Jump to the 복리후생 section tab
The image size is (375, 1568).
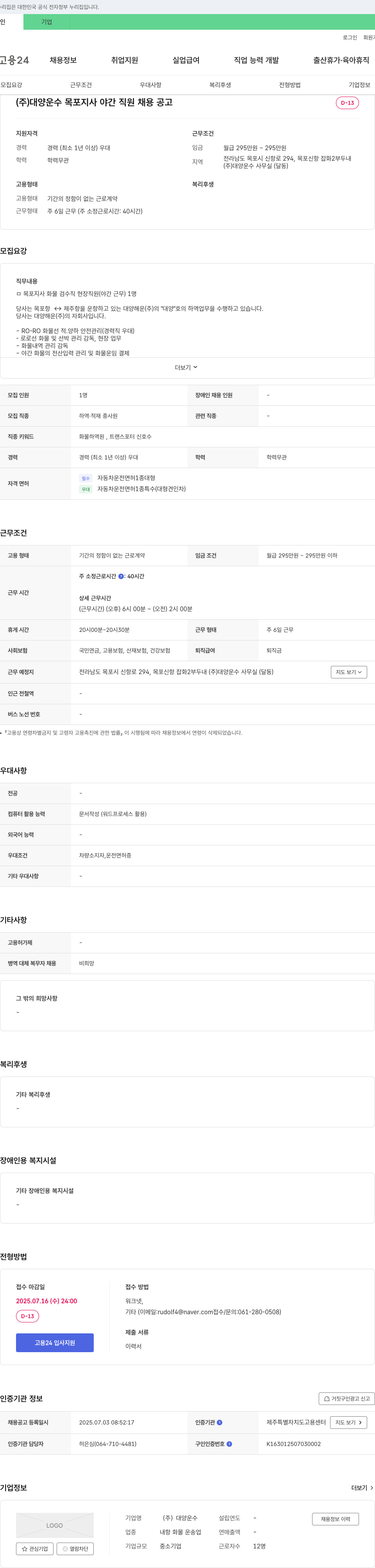220,84
